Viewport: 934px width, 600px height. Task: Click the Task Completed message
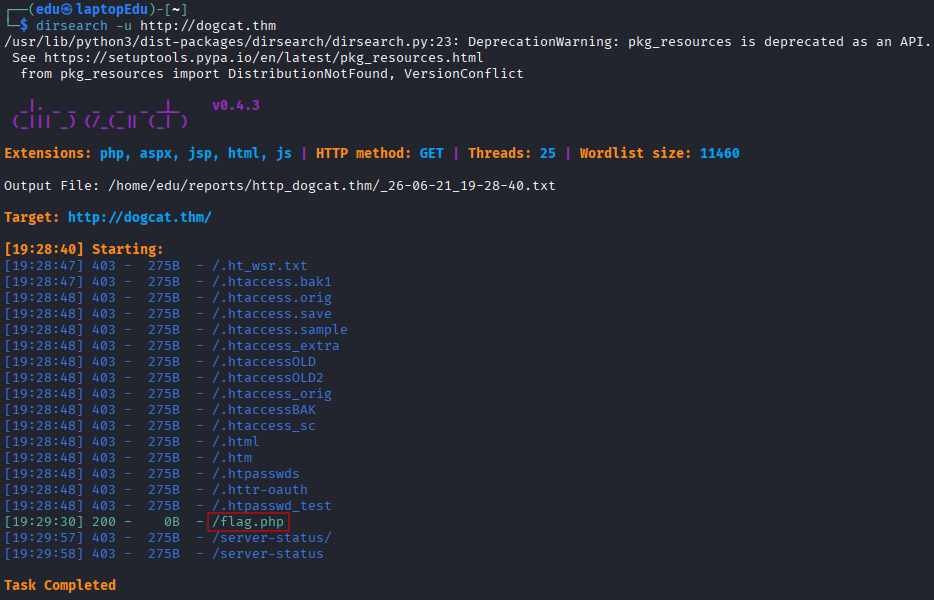coord(60,585)
